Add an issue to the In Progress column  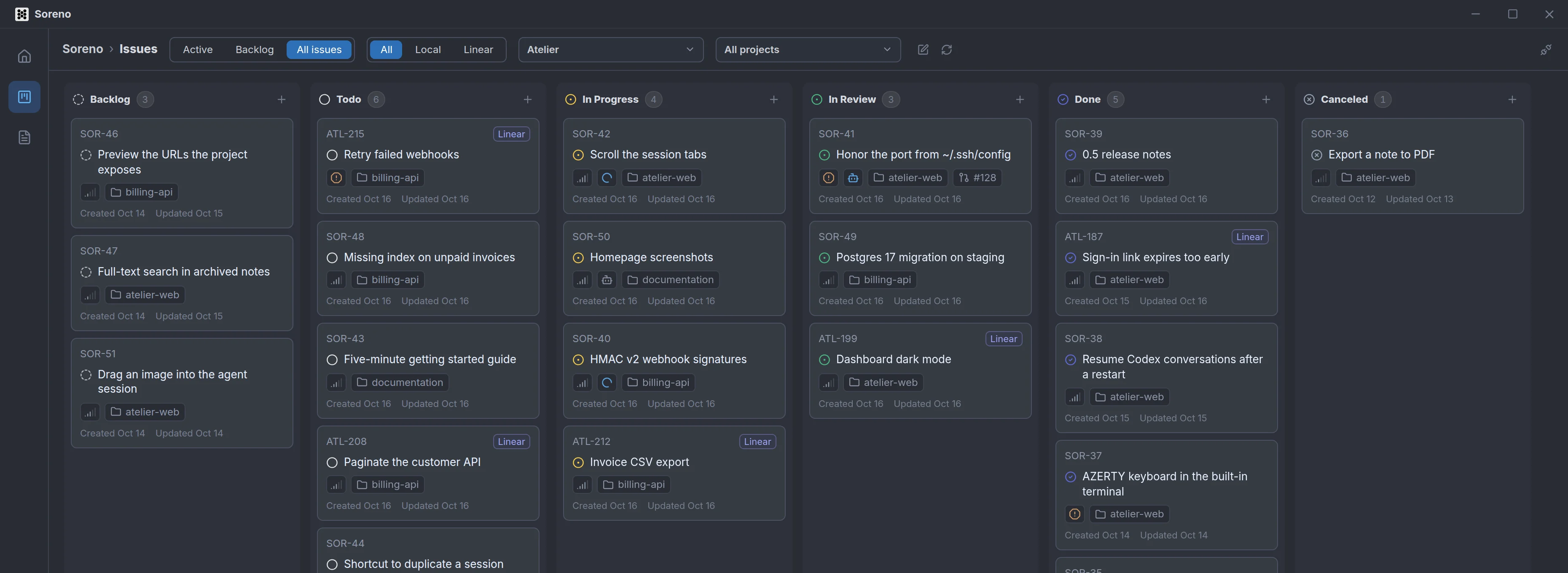(773, 100)
